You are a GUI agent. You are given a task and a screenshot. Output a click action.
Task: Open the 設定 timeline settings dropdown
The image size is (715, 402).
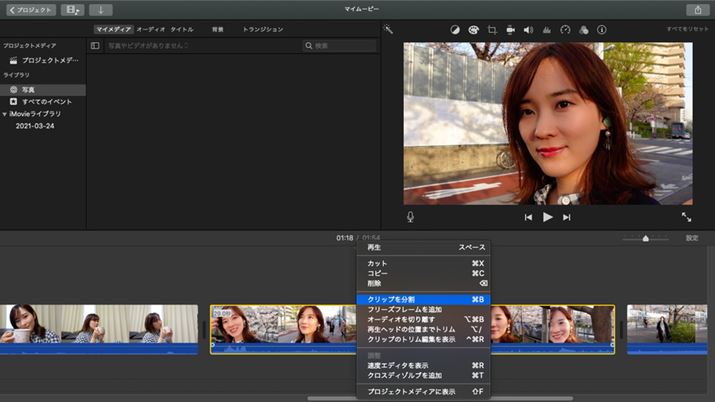pos(692,238)
